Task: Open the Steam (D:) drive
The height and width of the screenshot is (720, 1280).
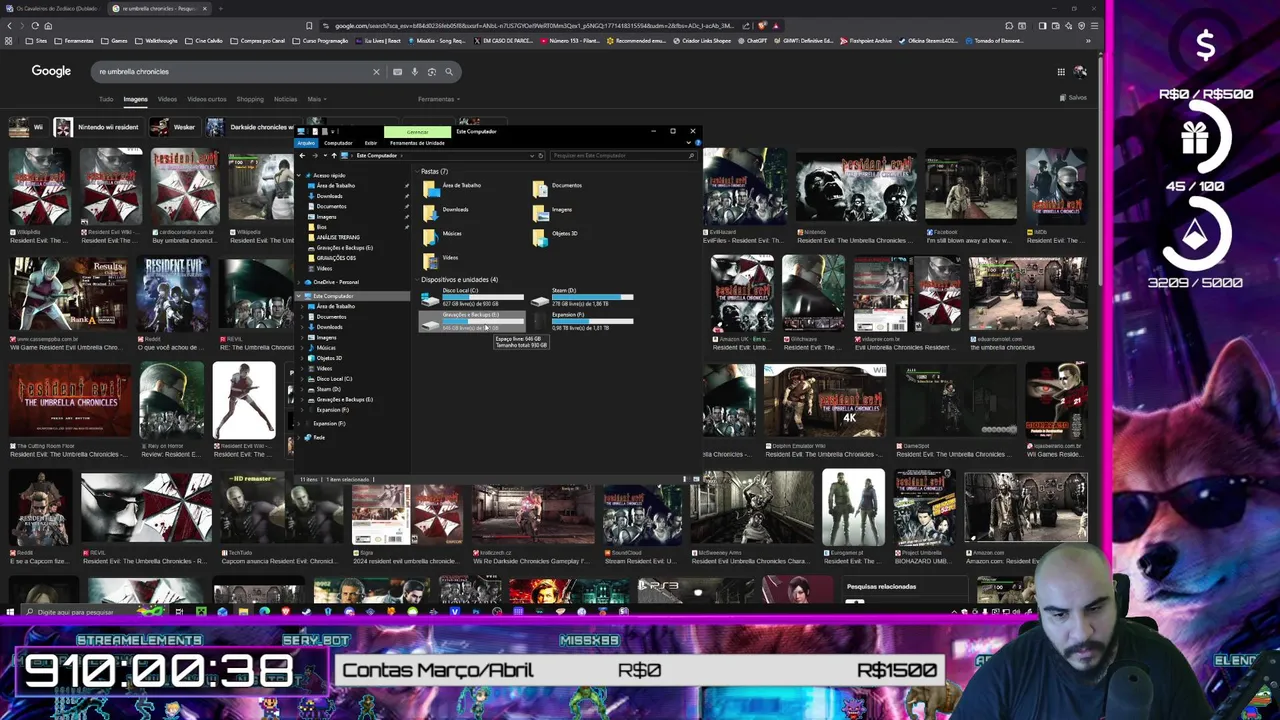Action: coord(582,297)
